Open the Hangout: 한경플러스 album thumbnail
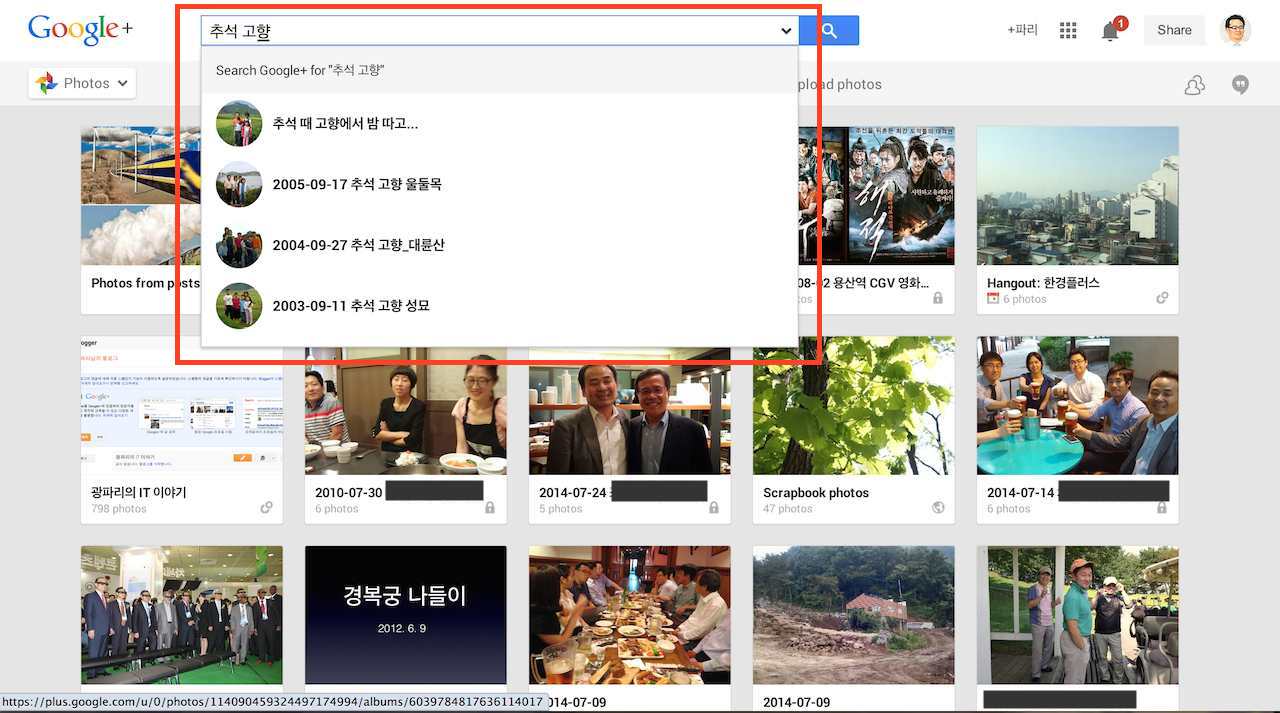This screenshot has width=1280, height=713. tap(1077, 195)
